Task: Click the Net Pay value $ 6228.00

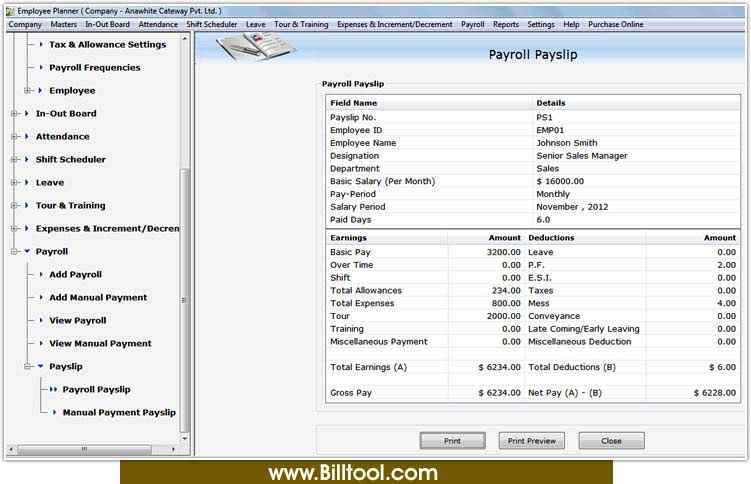Action: tap(715, 393)
